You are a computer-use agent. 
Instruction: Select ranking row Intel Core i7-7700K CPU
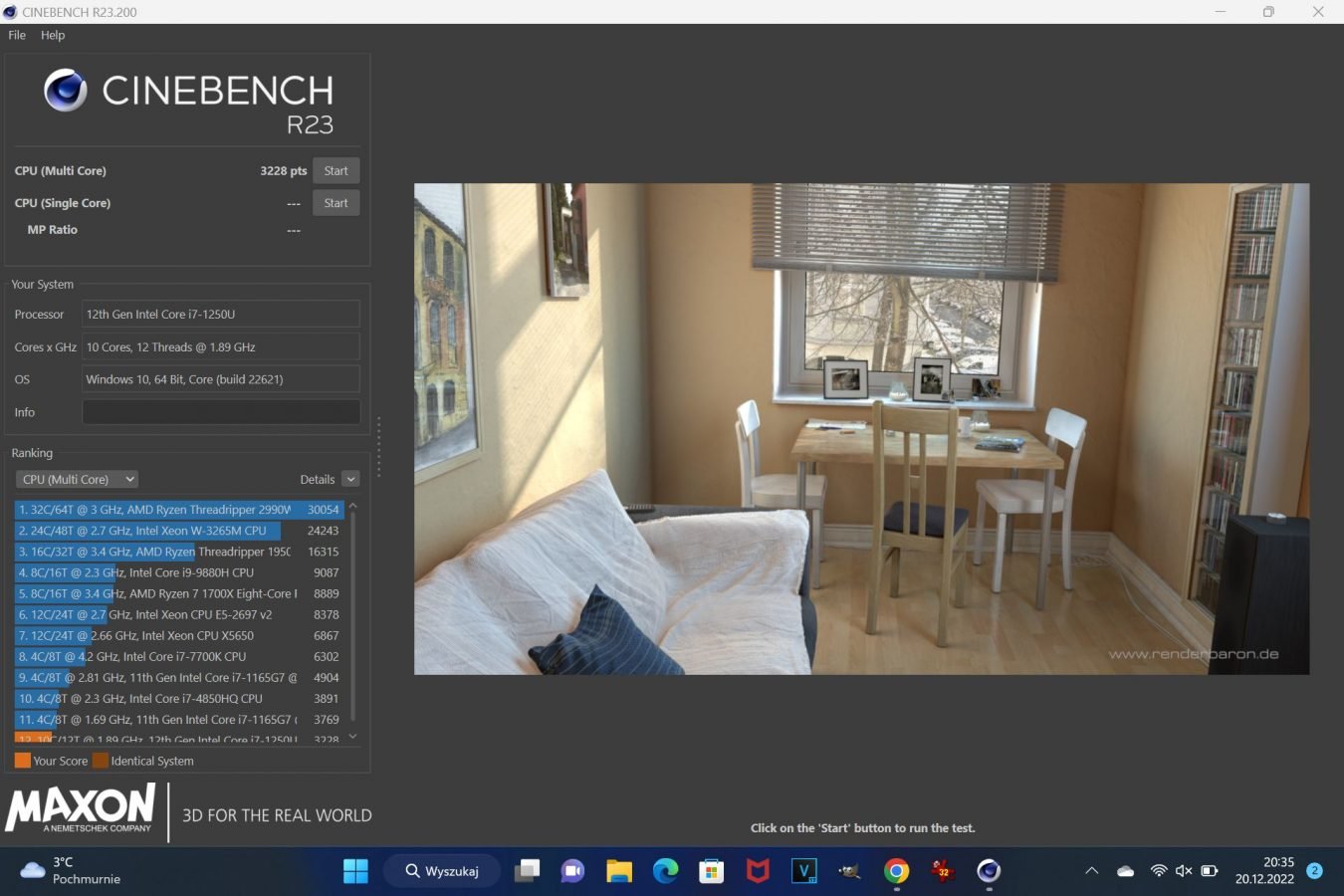point(179,656)
